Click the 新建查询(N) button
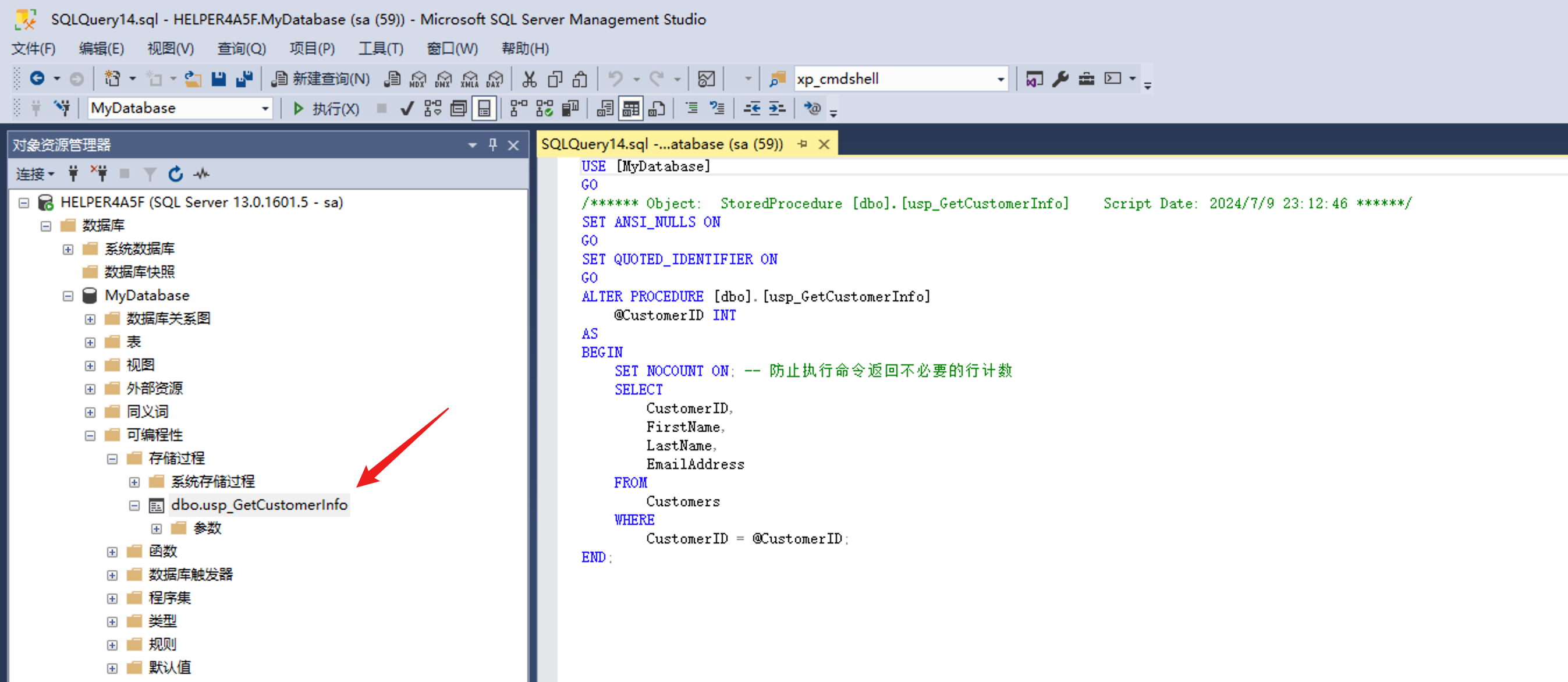This screenshot has width=1568, height=682. click(321, 79)
